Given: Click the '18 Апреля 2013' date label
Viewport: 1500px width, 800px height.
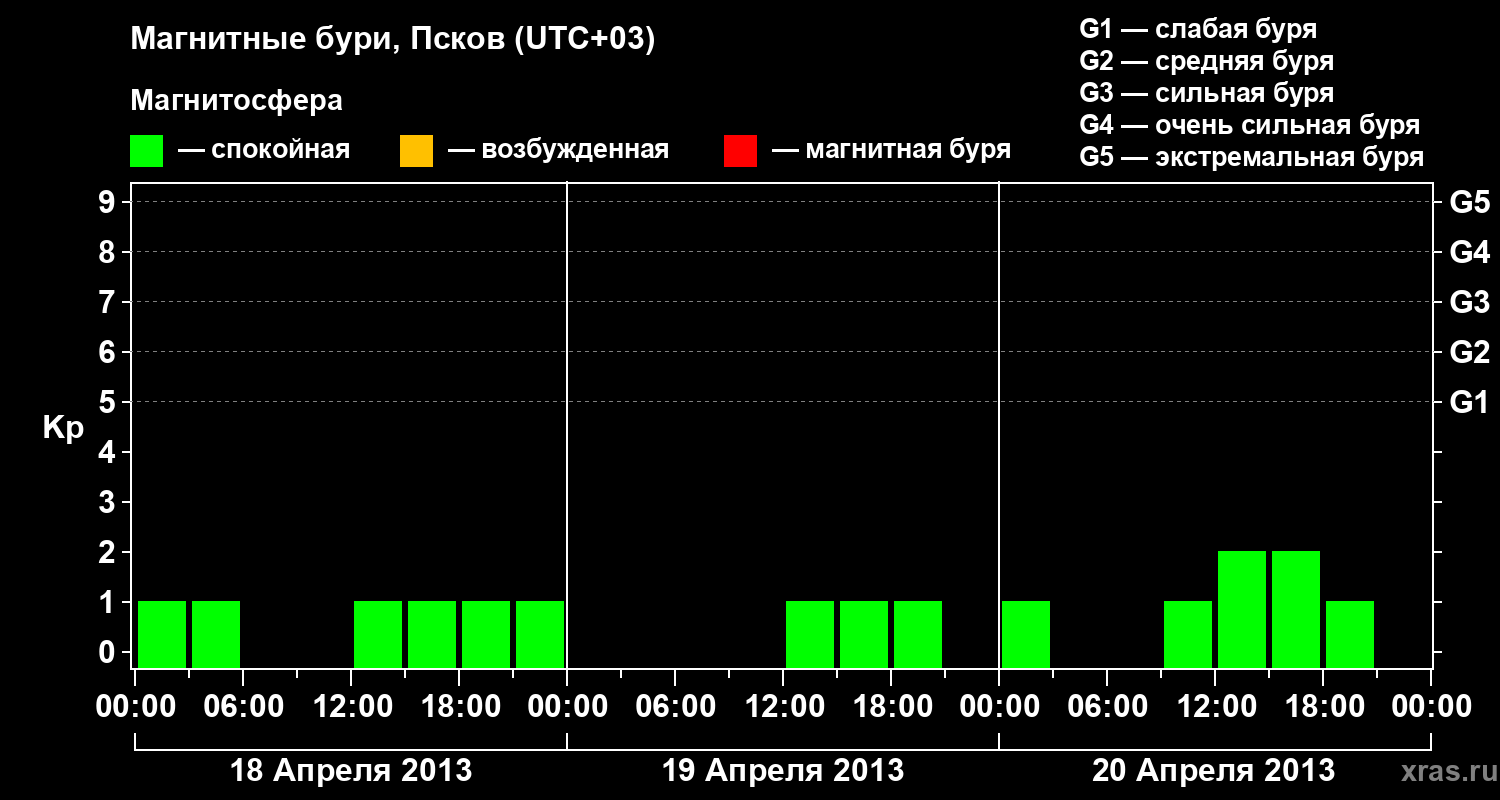Looking at the screenshot, I should [351, 770].
